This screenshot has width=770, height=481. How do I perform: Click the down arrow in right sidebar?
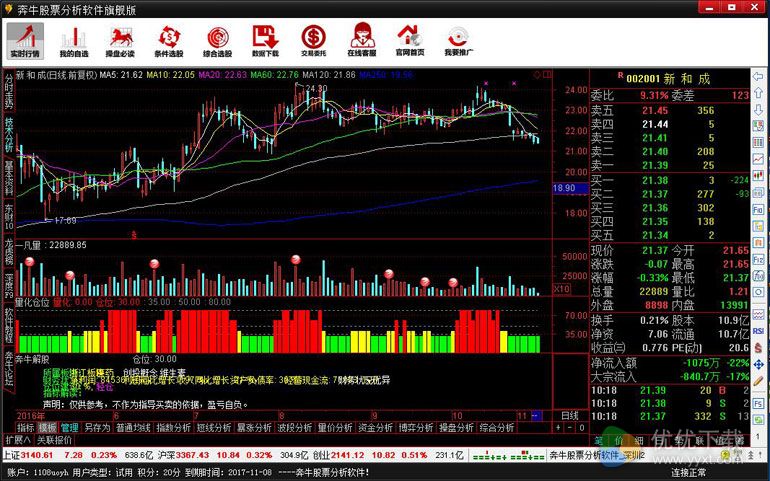(x=758, y=110)
